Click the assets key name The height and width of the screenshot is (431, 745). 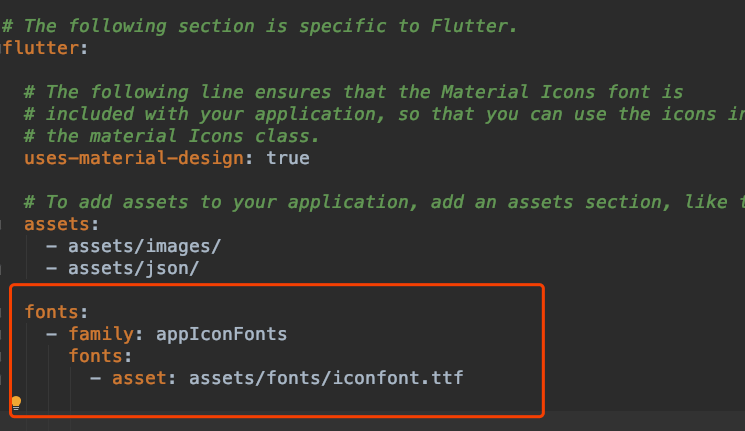click(57, 224)
